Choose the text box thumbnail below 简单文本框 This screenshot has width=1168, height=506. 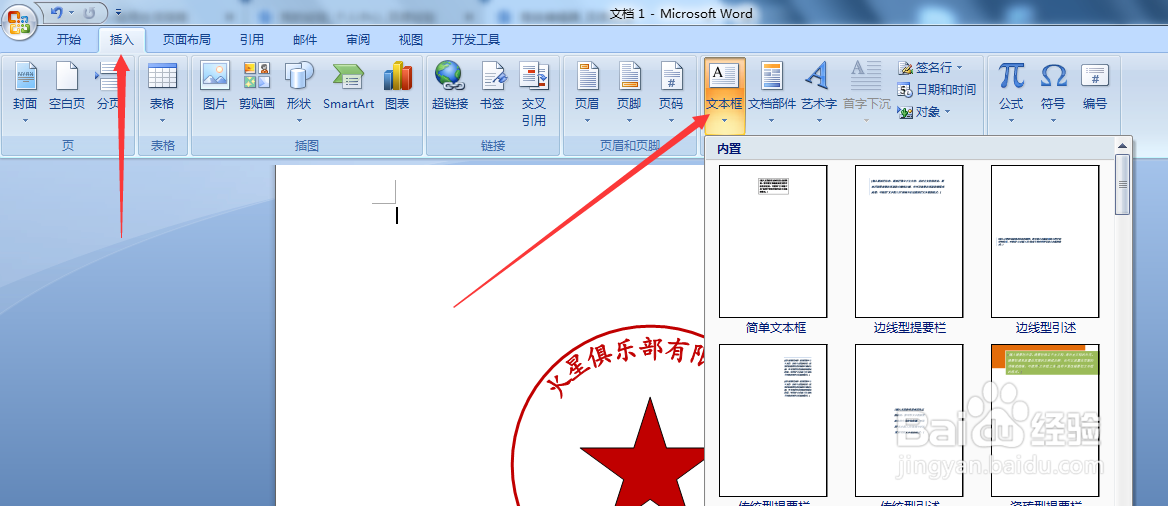click(773, 420)
